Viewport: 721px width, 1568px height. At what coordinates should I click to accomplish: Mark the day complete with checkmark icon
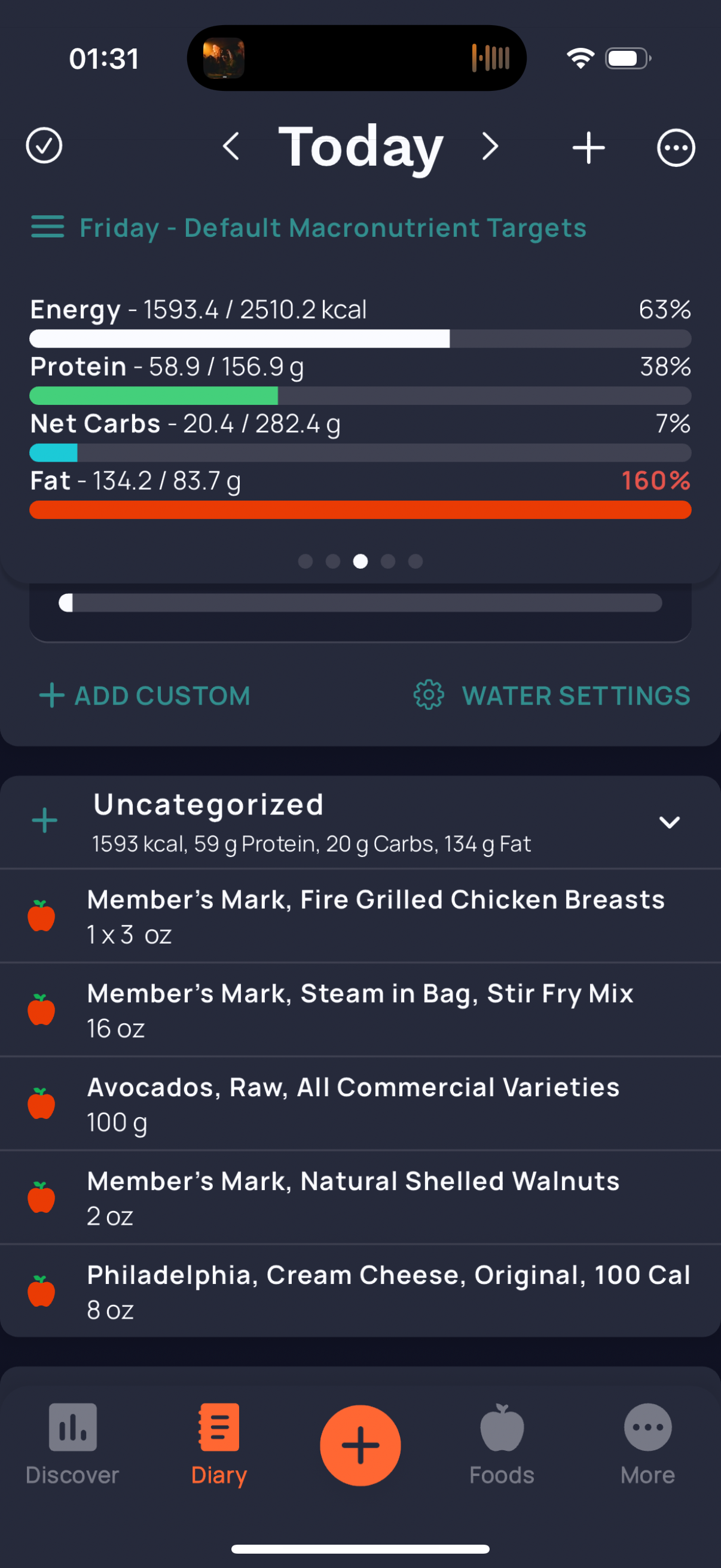tap(44, 146)
